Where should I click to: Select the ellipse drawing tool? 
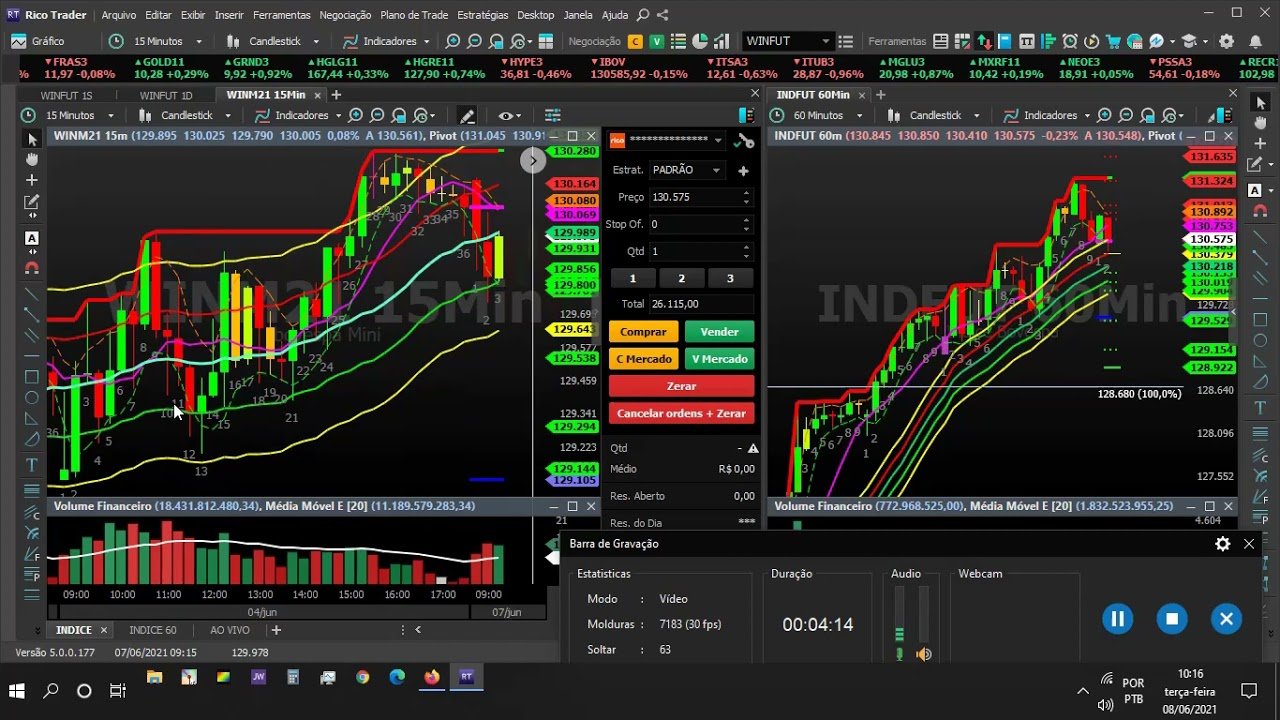[x=32, y=397]
